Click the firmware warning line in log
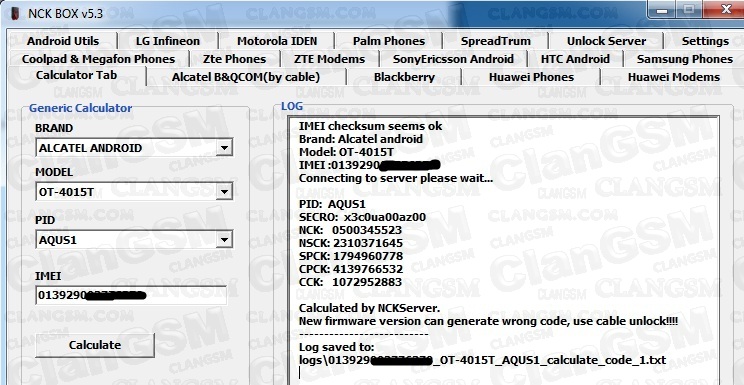 tap(488, 321)
